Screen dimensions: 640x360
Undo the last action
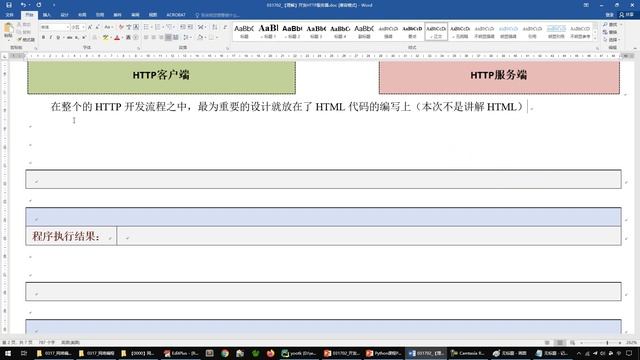[x=23, y=5]
